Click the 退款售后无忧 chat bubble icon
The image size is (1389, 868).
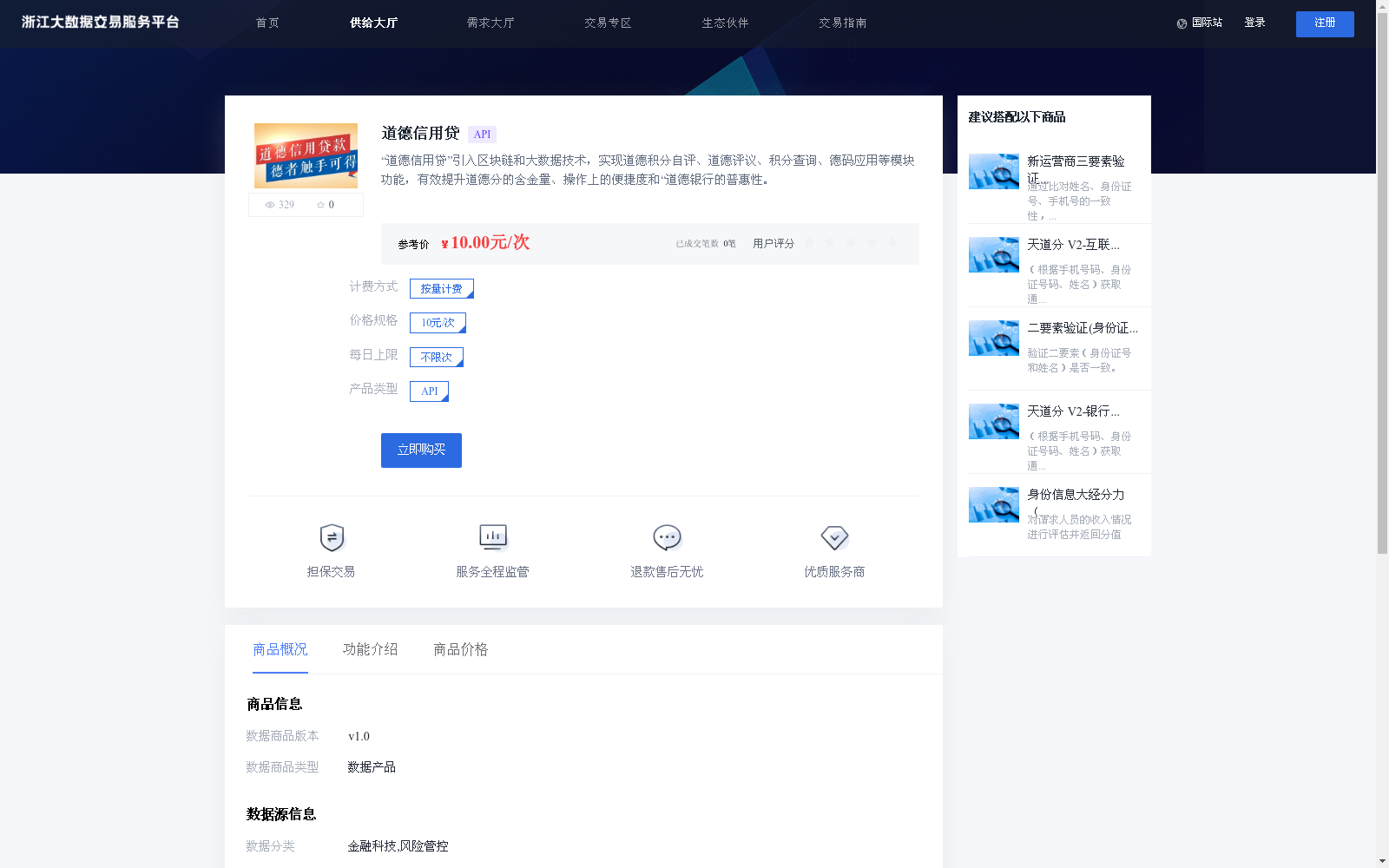point(667,538)
